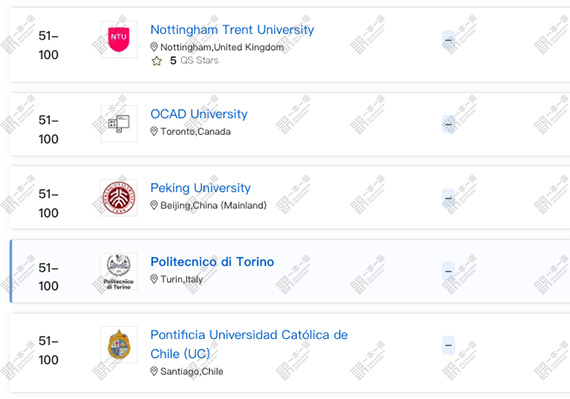Screen dimensions: 570x399
Task: Click the Politecnico di Torino logo
Action: [119, 271]
